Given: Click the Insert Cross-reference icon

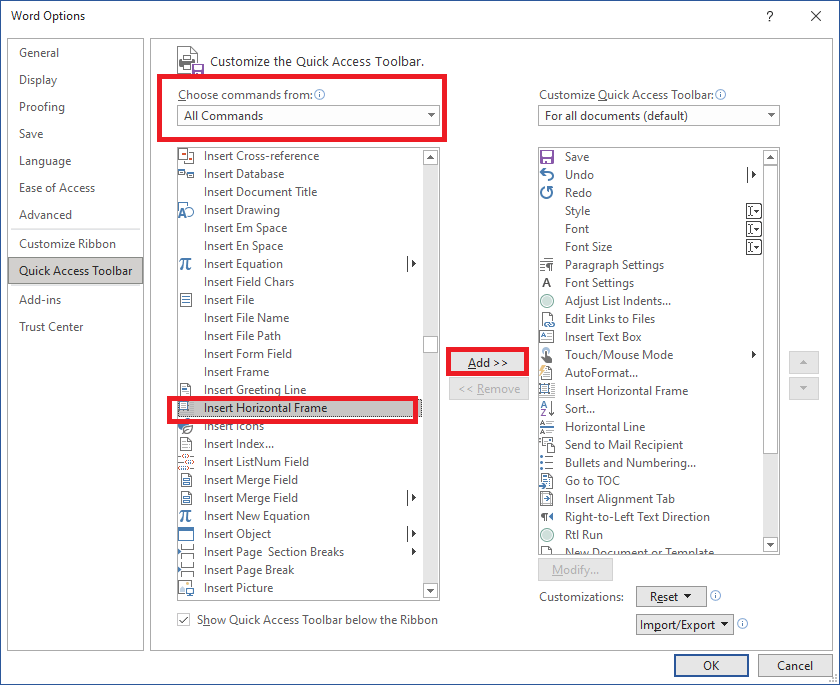Looking at the screenshot, I should (x=185, y=156).
